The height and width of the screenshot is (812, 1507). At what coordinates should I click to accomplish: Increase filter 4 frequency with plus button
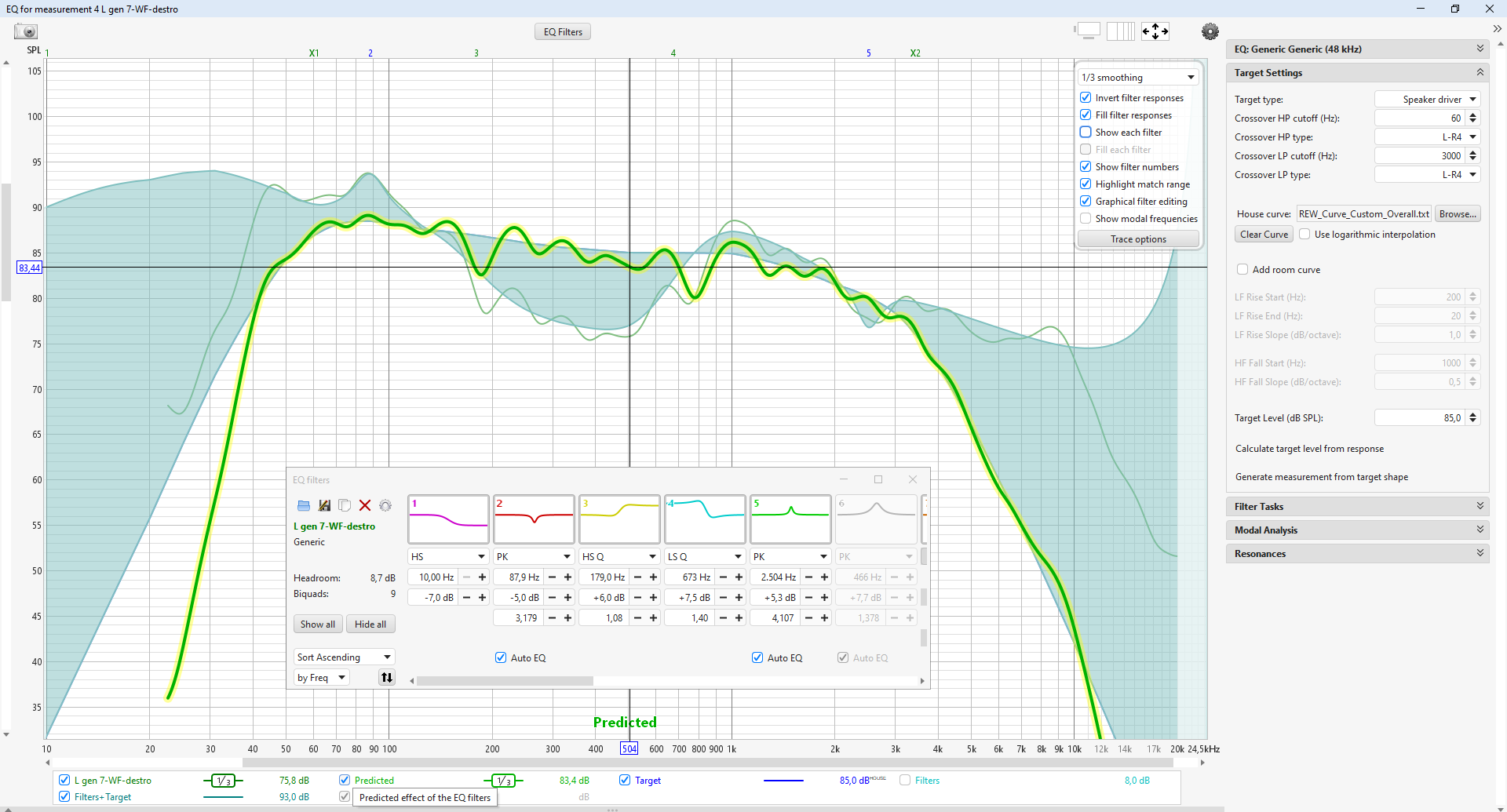739,577
